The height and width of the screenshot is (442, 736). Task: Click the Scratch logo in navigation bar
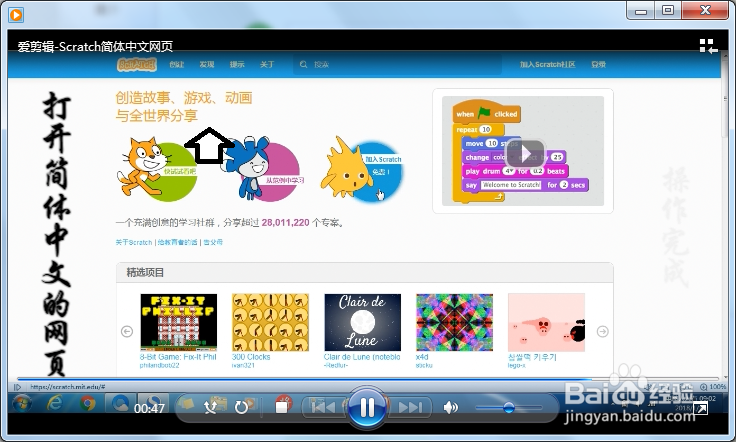click(137, 64)
